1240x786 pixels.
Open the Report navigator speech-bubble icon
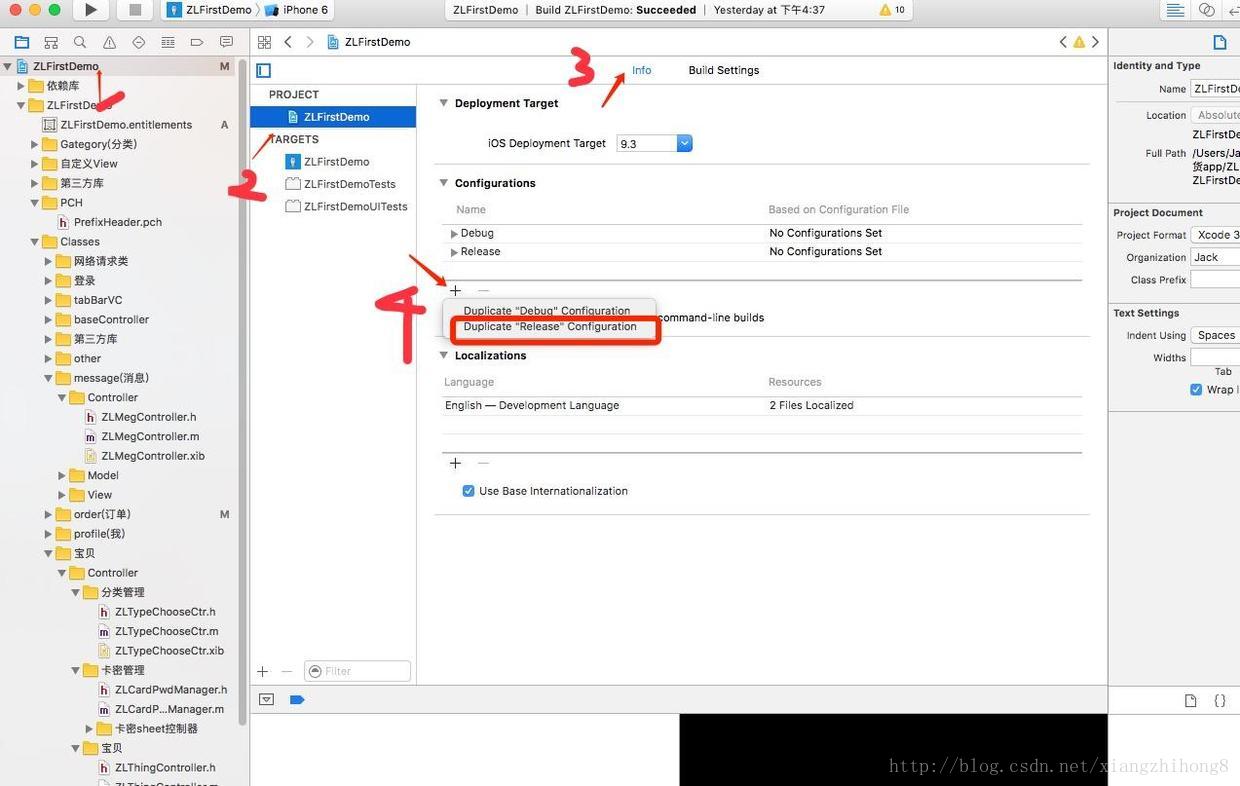[x=226, y=42]
